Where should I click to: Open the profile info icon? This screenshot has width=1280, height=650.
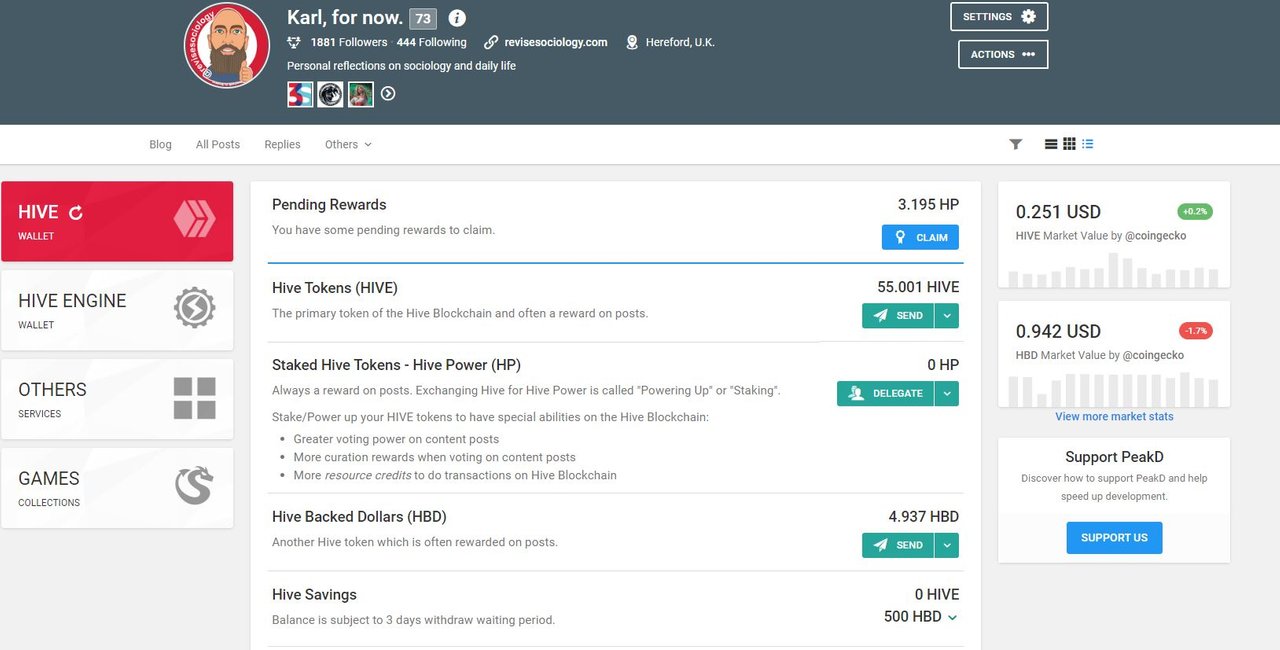click(457, 18)
